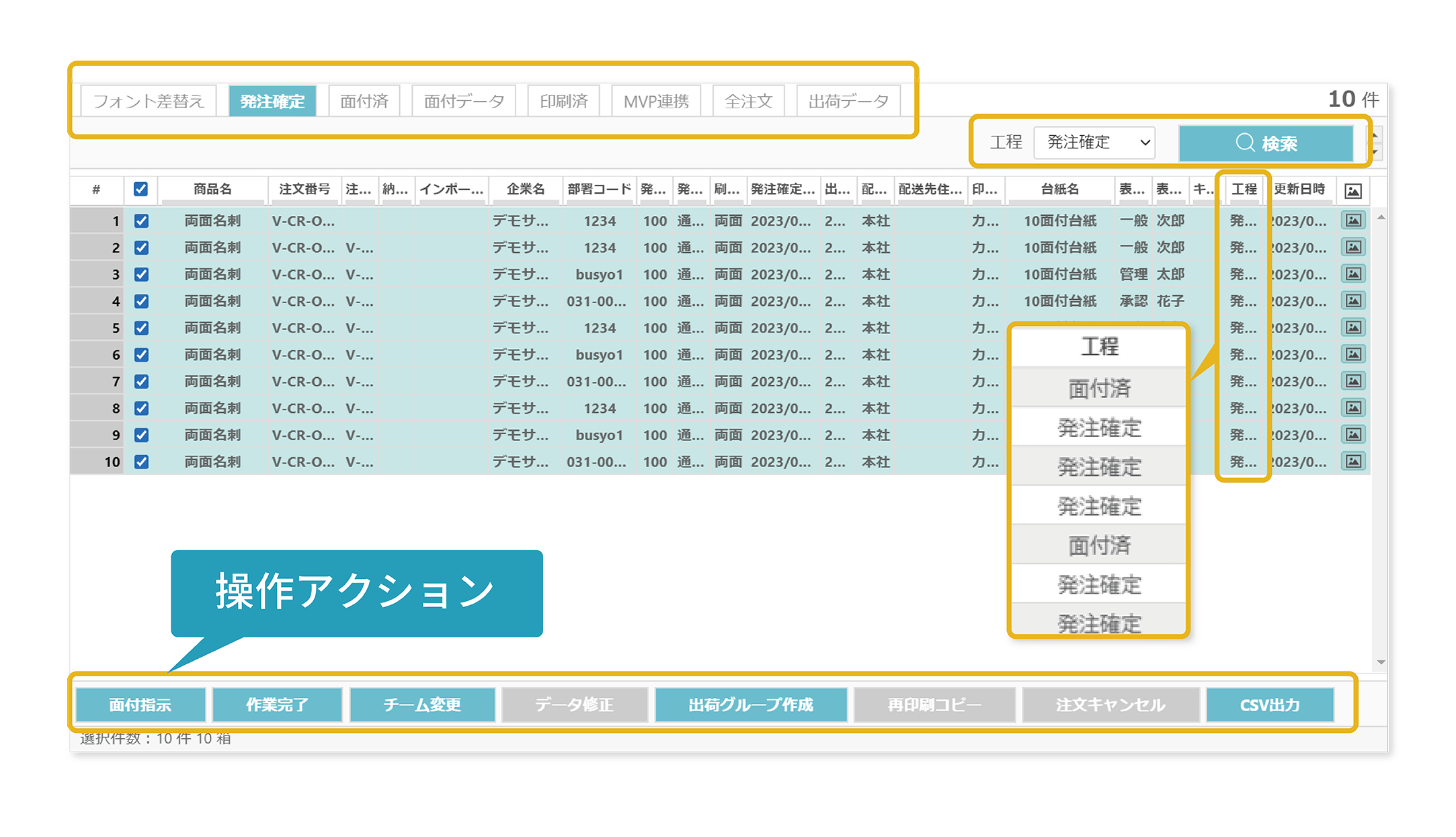
Task: Click the 商品名 column header
Action: pos(210,190)
